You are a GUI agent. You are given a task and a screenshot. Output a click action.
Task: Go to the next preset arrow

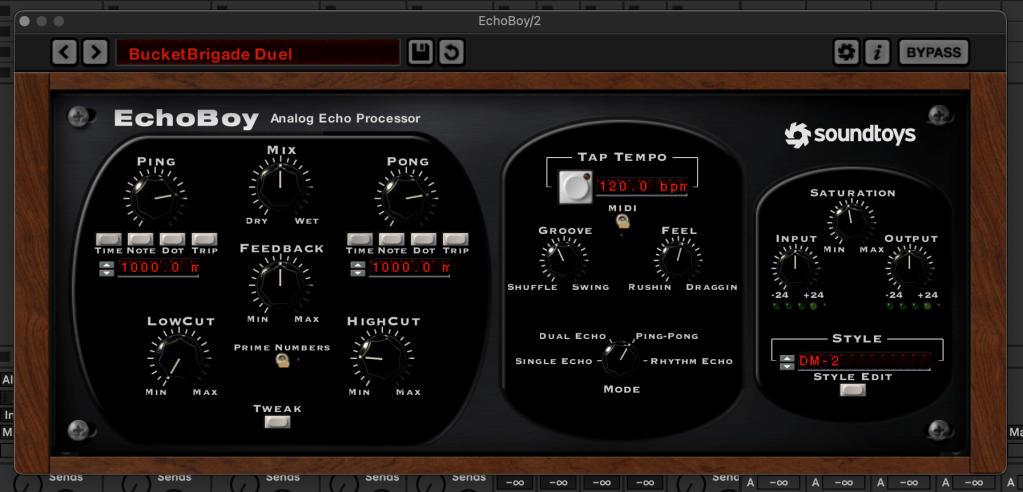coord(95,52)
